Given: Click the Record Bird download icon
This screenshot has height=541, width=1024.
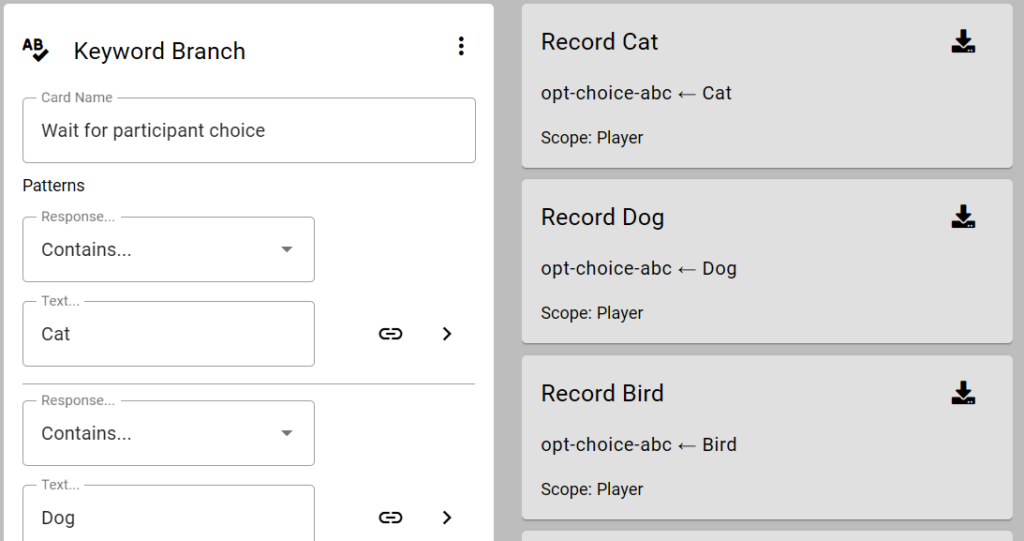Looking at the screenshot, I should 962,393.
